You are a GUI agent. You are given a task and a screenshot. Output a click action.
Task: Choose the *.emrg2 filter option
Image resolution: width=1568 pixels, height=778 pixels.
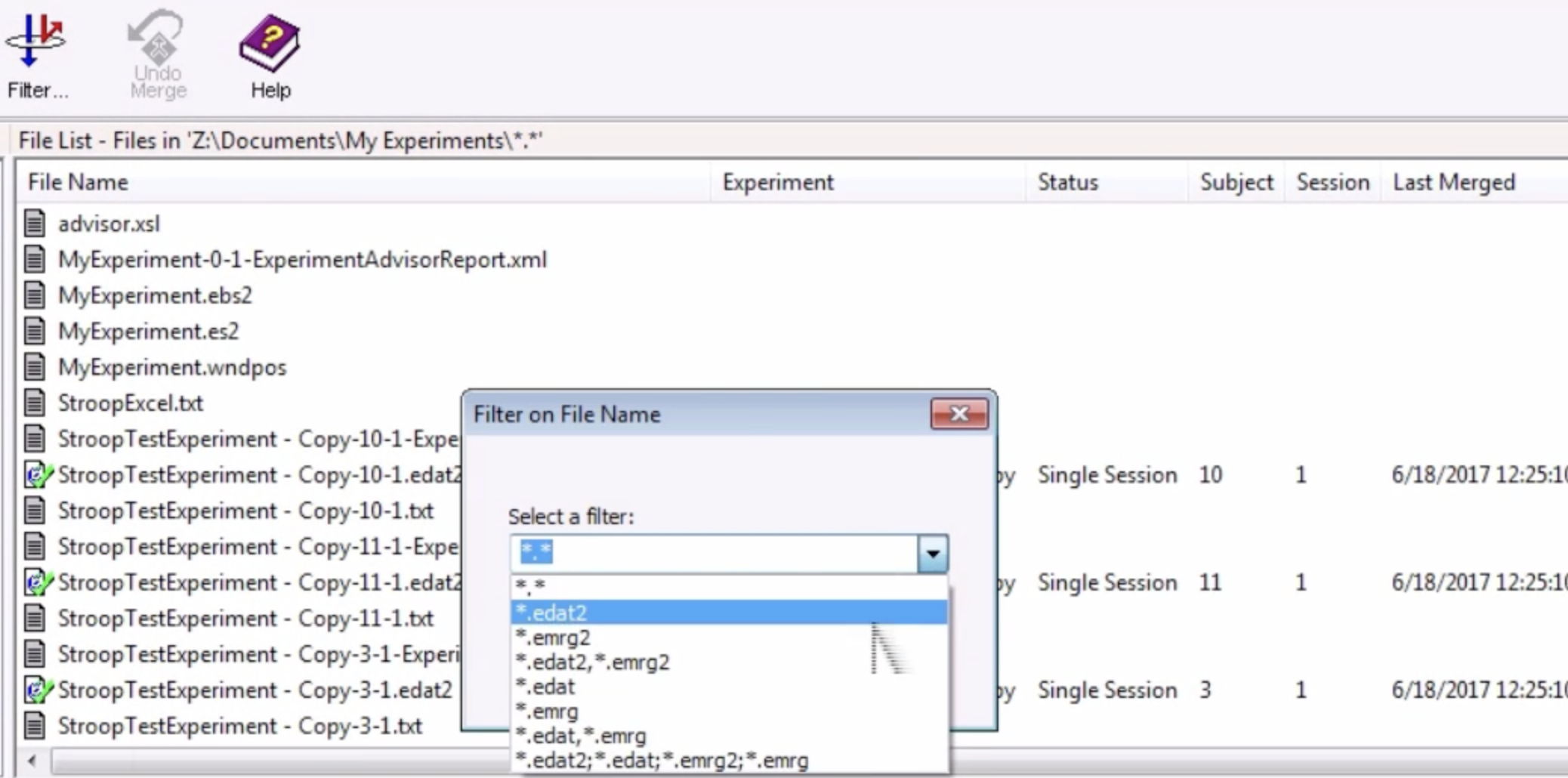tap(729, 638)
